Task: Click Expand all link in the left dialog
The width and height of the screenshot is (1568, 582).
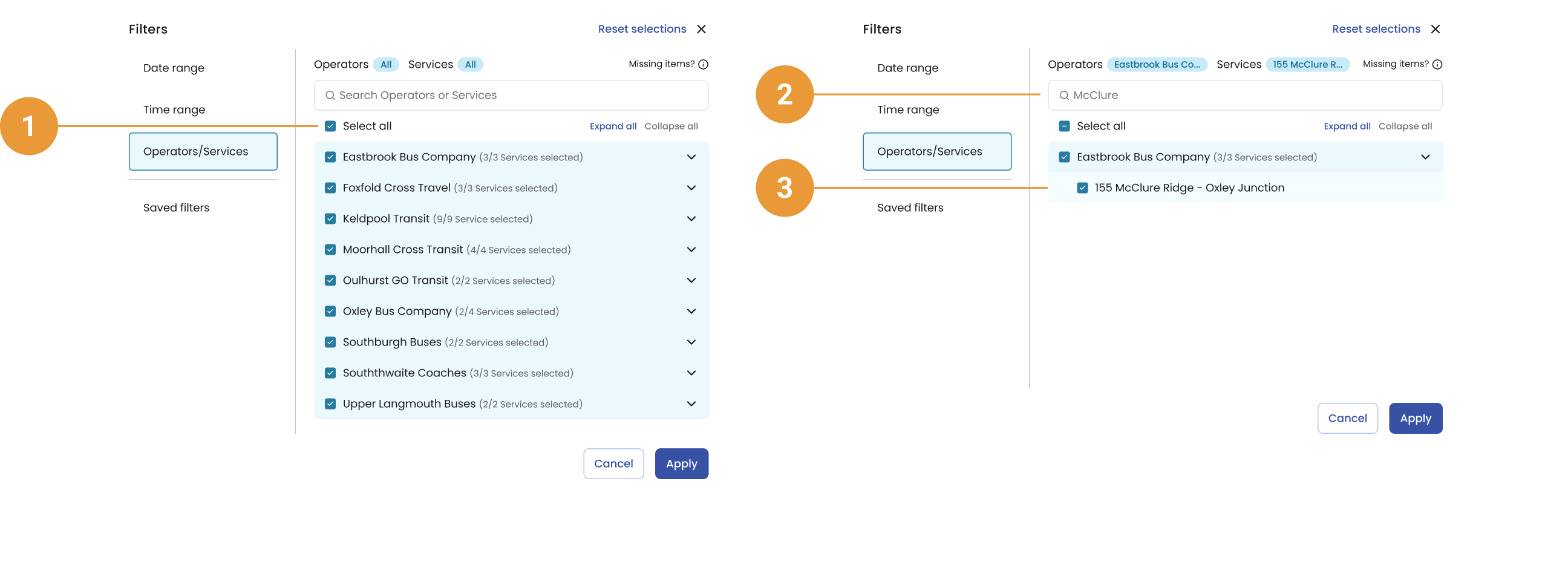Action: pos(613,126)
